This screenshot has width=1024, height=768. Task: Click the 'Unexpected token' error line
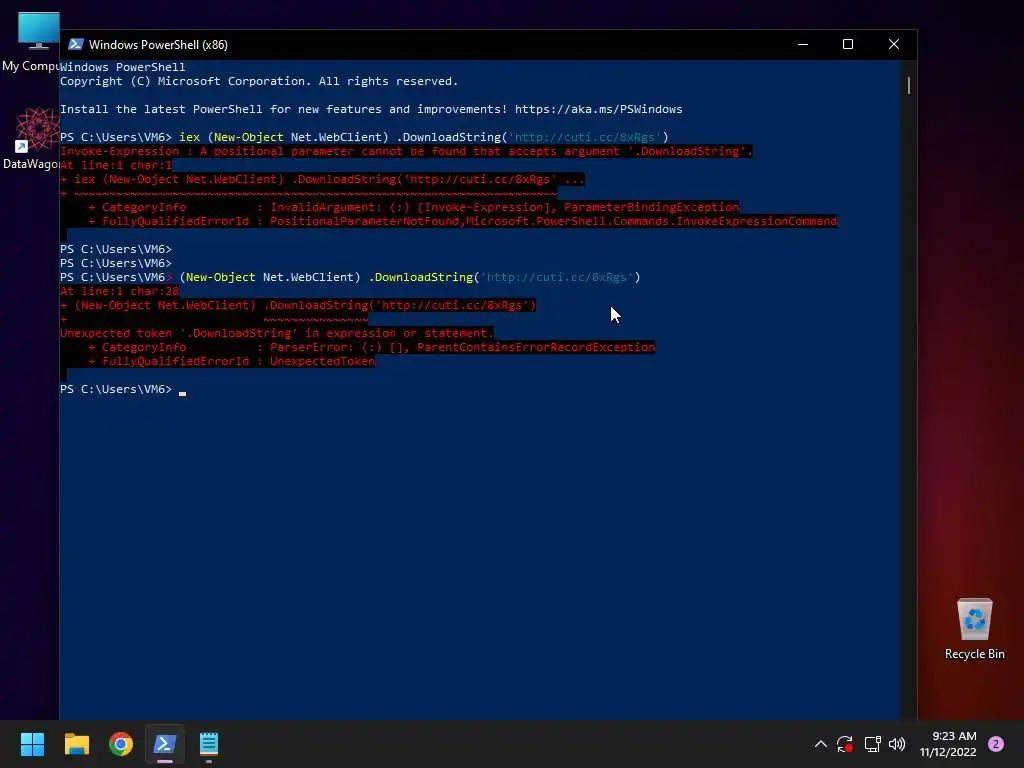click(277, 333)
